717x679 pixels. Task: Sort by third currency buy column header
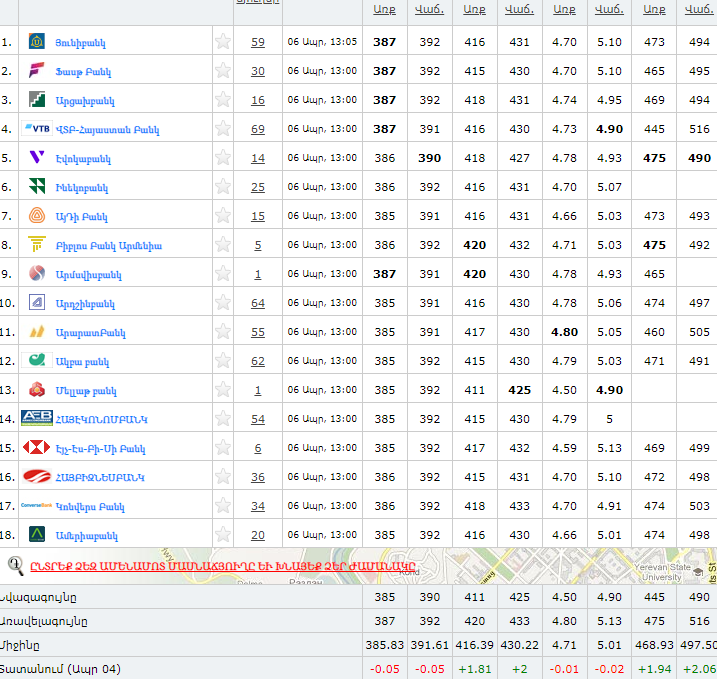[x=564, y=10]
